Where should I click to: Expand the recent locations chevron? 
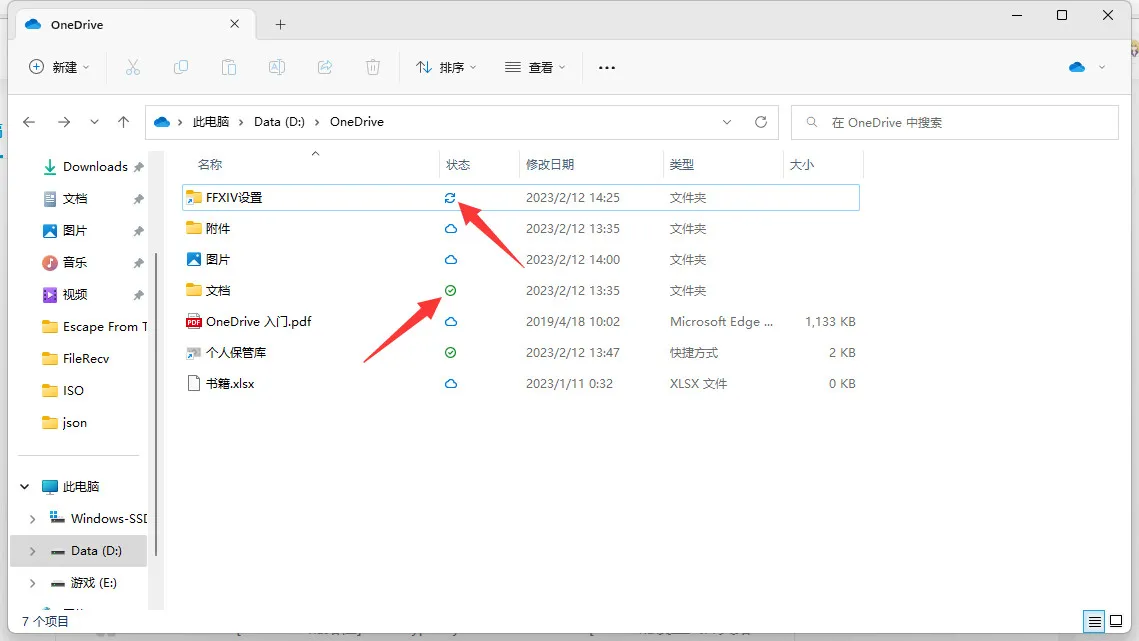click(94, 122)
